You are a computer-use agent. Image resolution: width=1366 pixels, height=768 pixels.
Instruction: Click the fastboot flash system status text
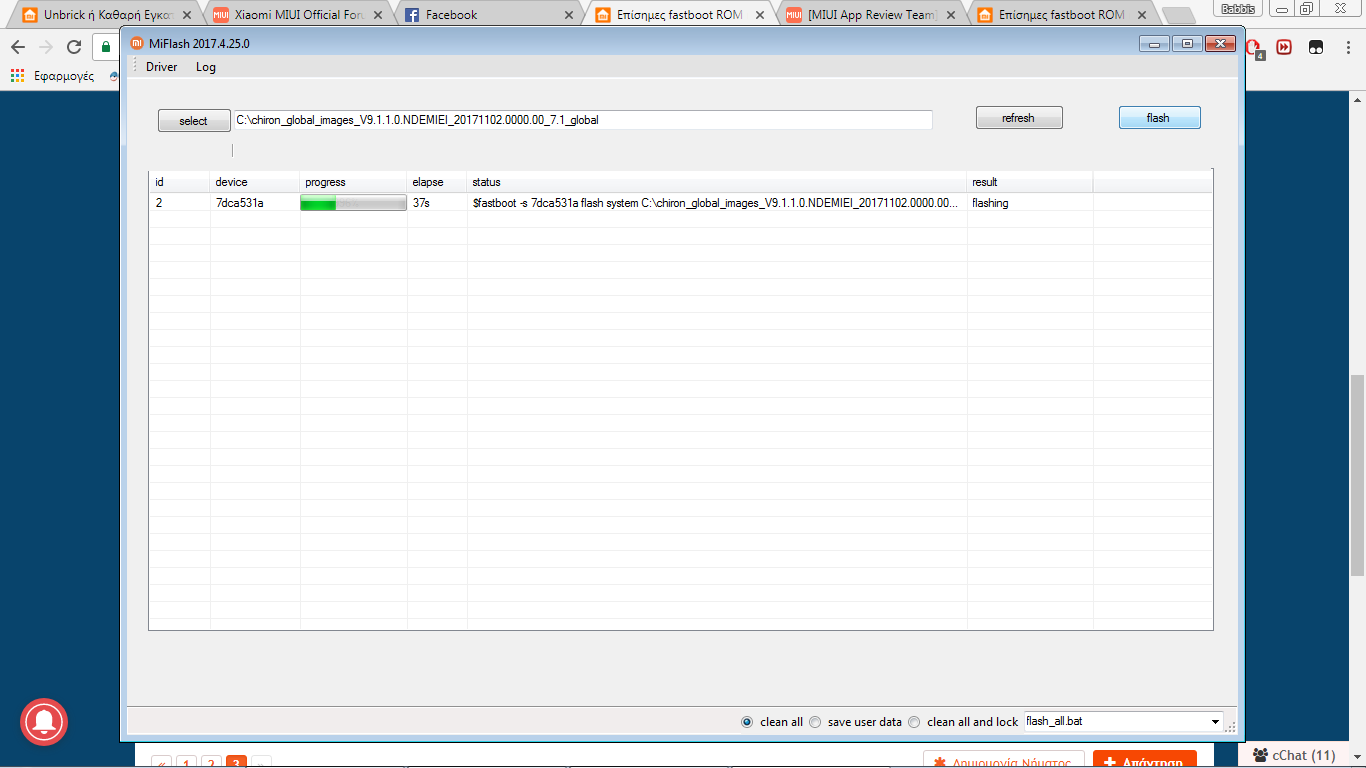coord(715,203)
